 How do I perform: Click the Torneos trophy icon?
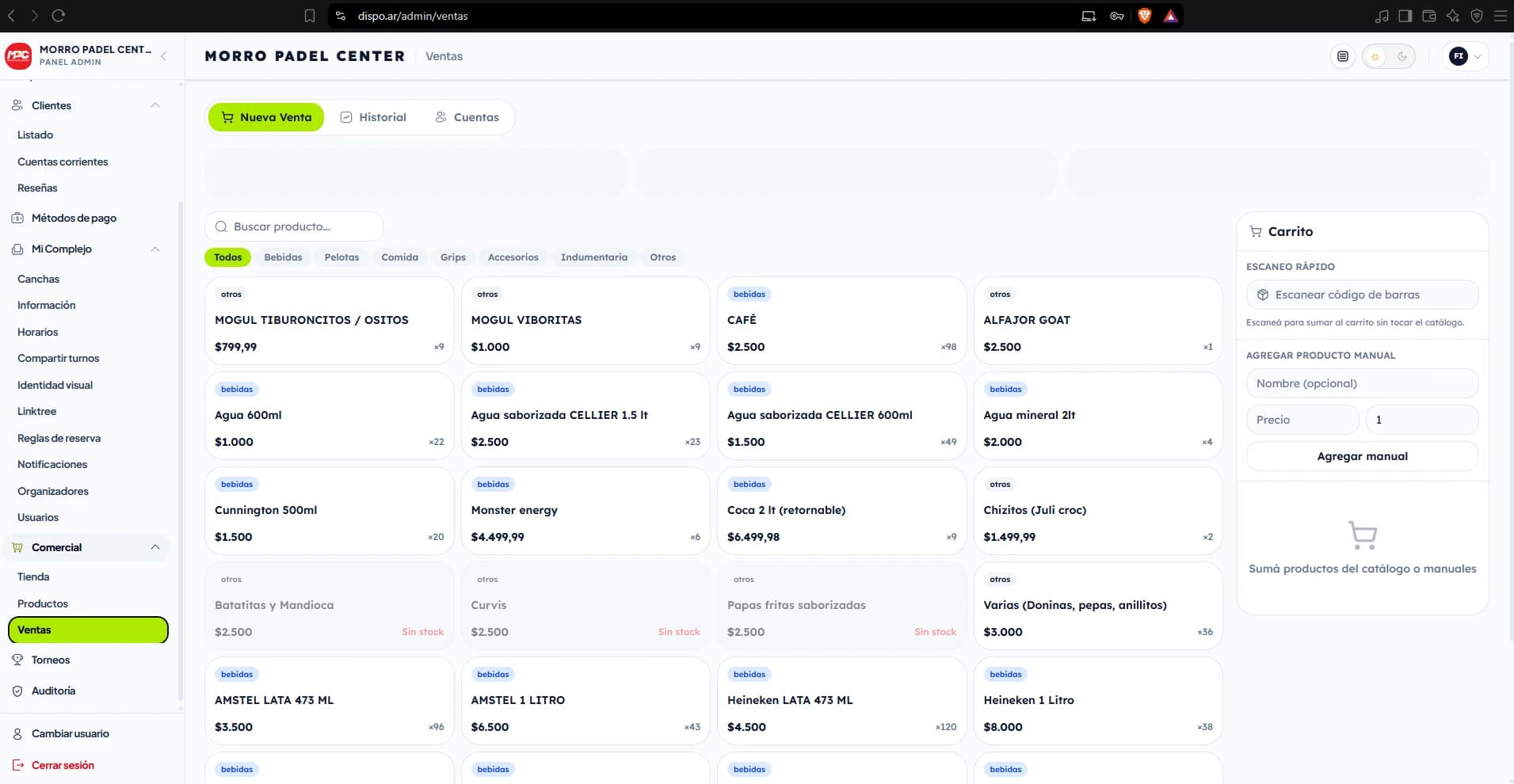coord(17,660)
